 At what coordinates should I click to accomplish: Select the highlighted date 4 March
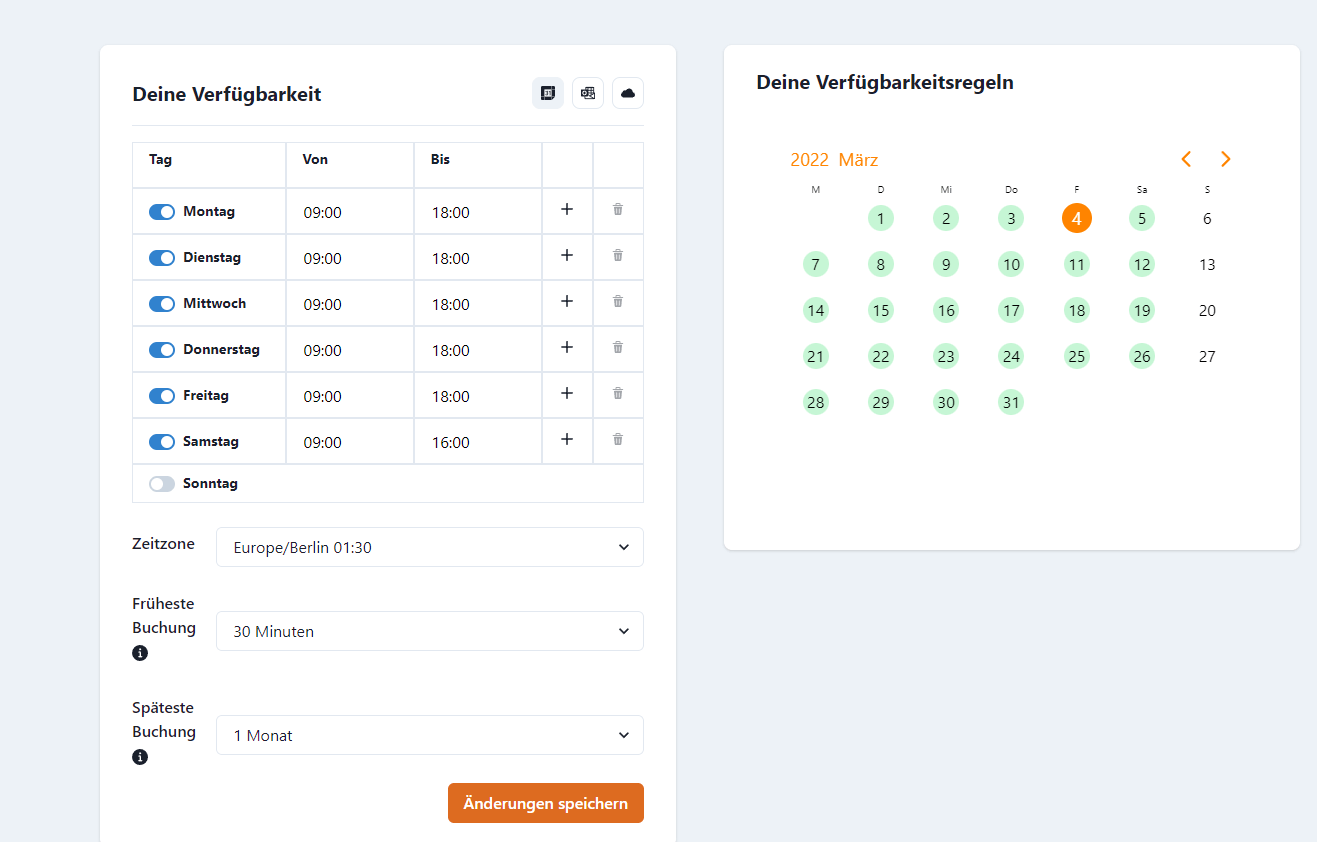click(1077, 218)
